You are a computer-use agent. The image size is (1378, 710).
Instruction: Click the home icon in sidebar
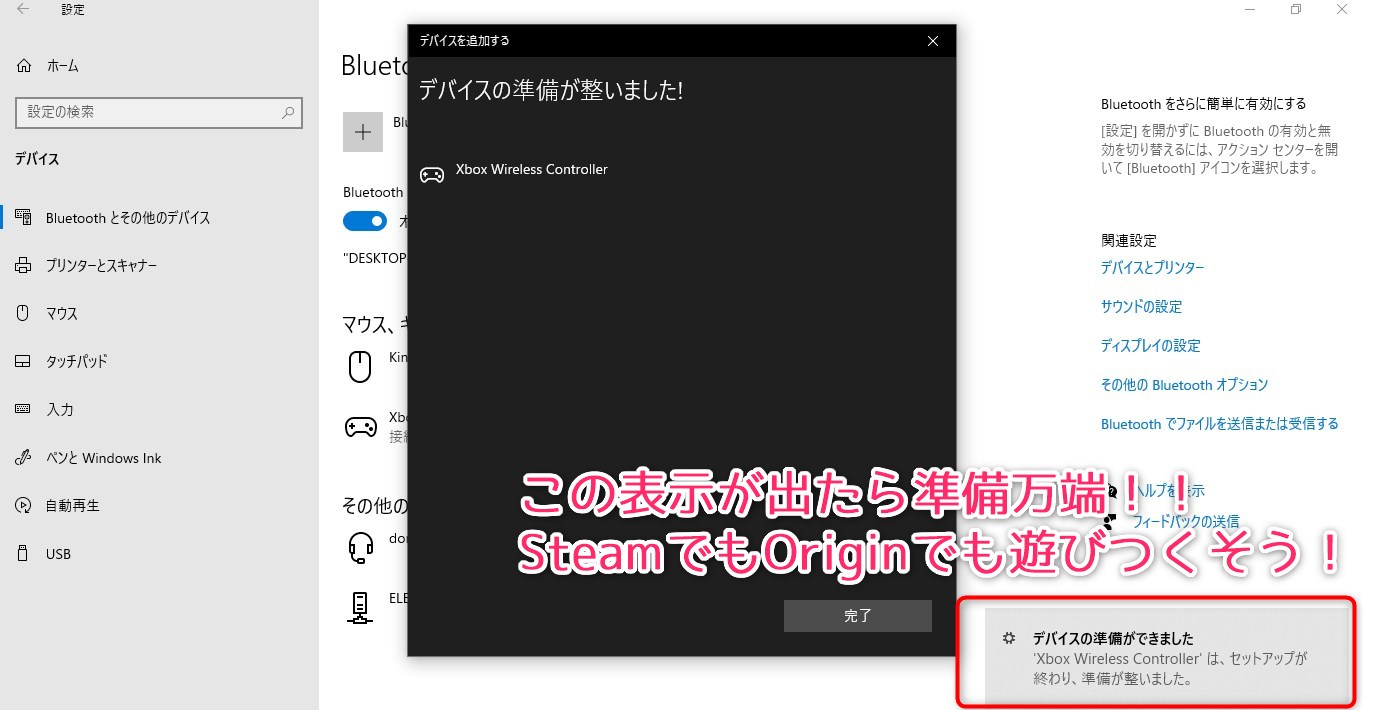pyautogui.click(x=23, y=66)
